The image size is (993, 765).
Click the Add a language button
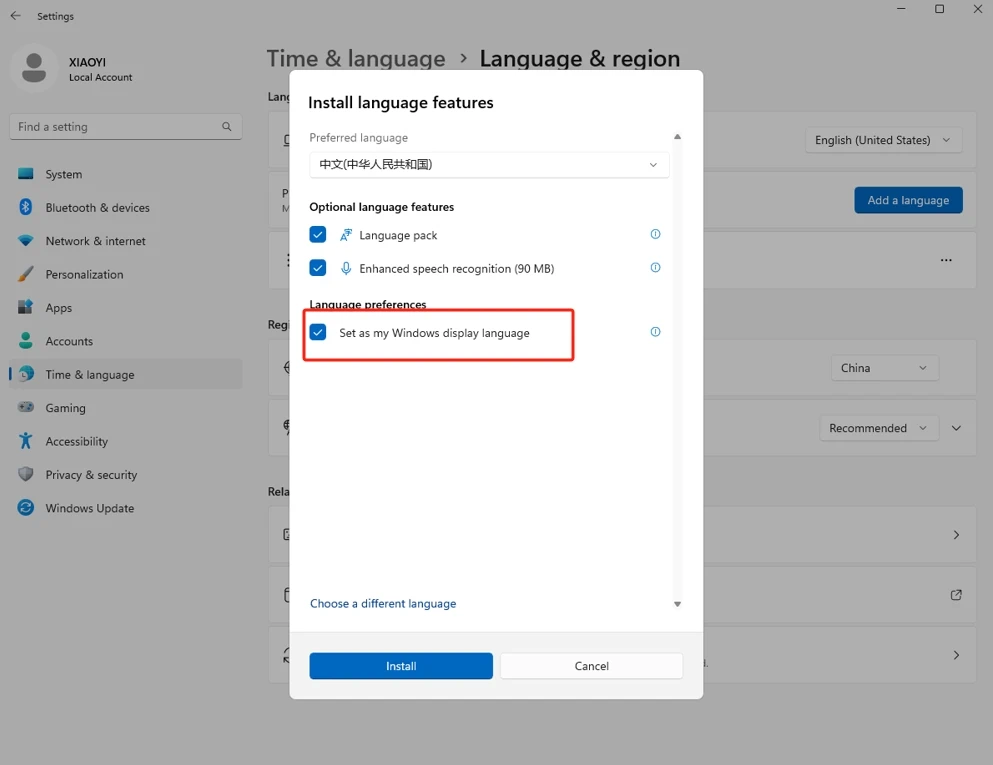908,200
